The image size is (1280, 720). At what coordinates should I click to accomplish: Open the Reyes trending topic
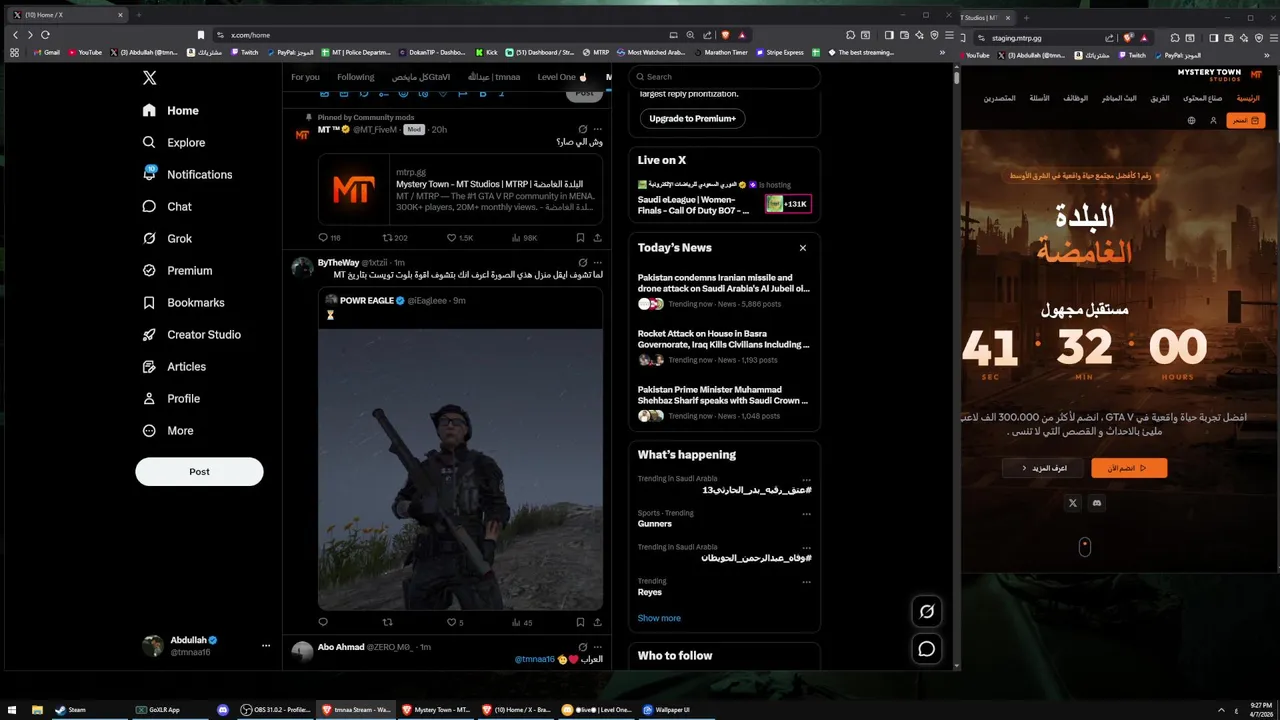650,592
